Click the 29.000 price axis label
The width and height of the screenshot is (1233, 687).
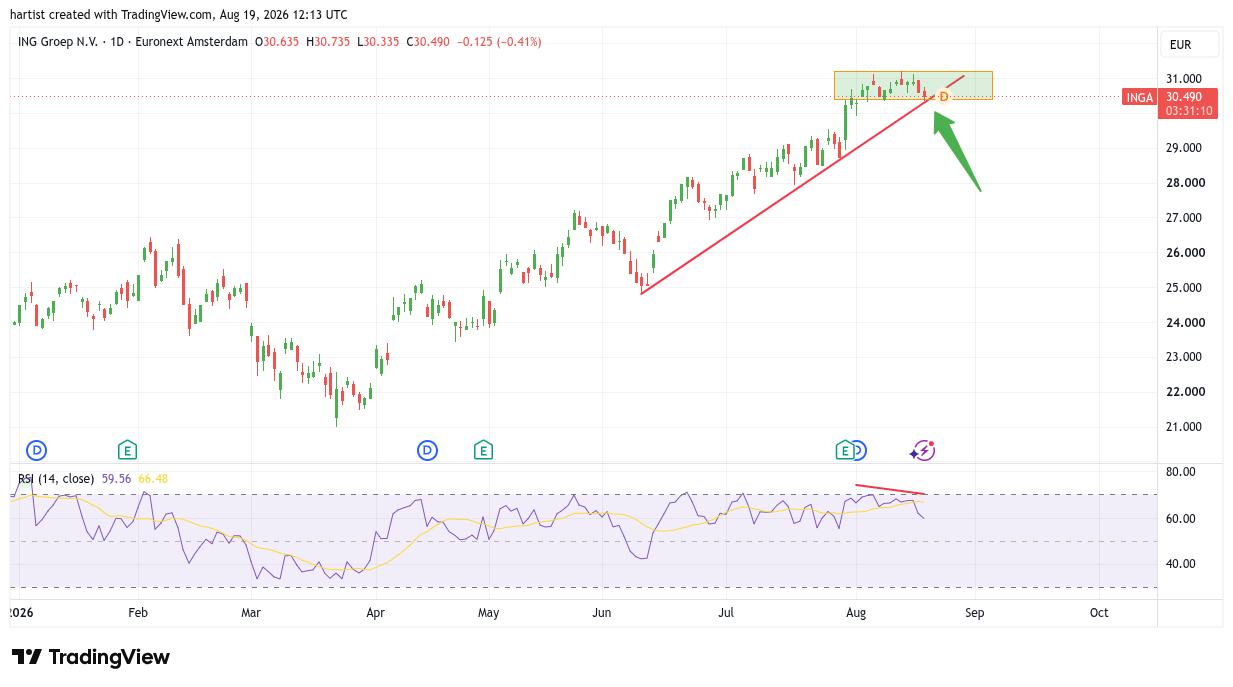1184,148
